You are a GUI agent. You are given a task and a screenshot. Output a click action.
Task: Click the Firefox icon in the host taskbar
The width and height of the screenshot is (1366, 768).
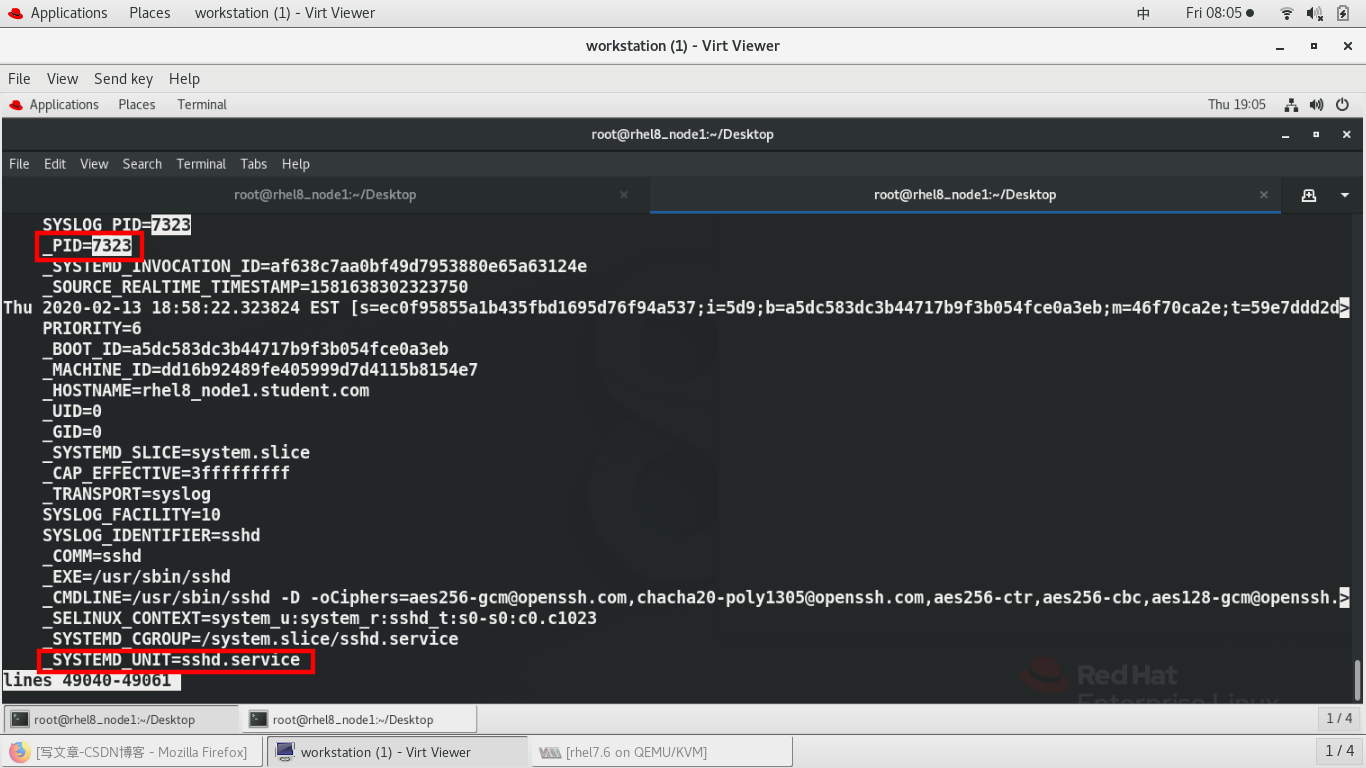[x=20, y=752]
